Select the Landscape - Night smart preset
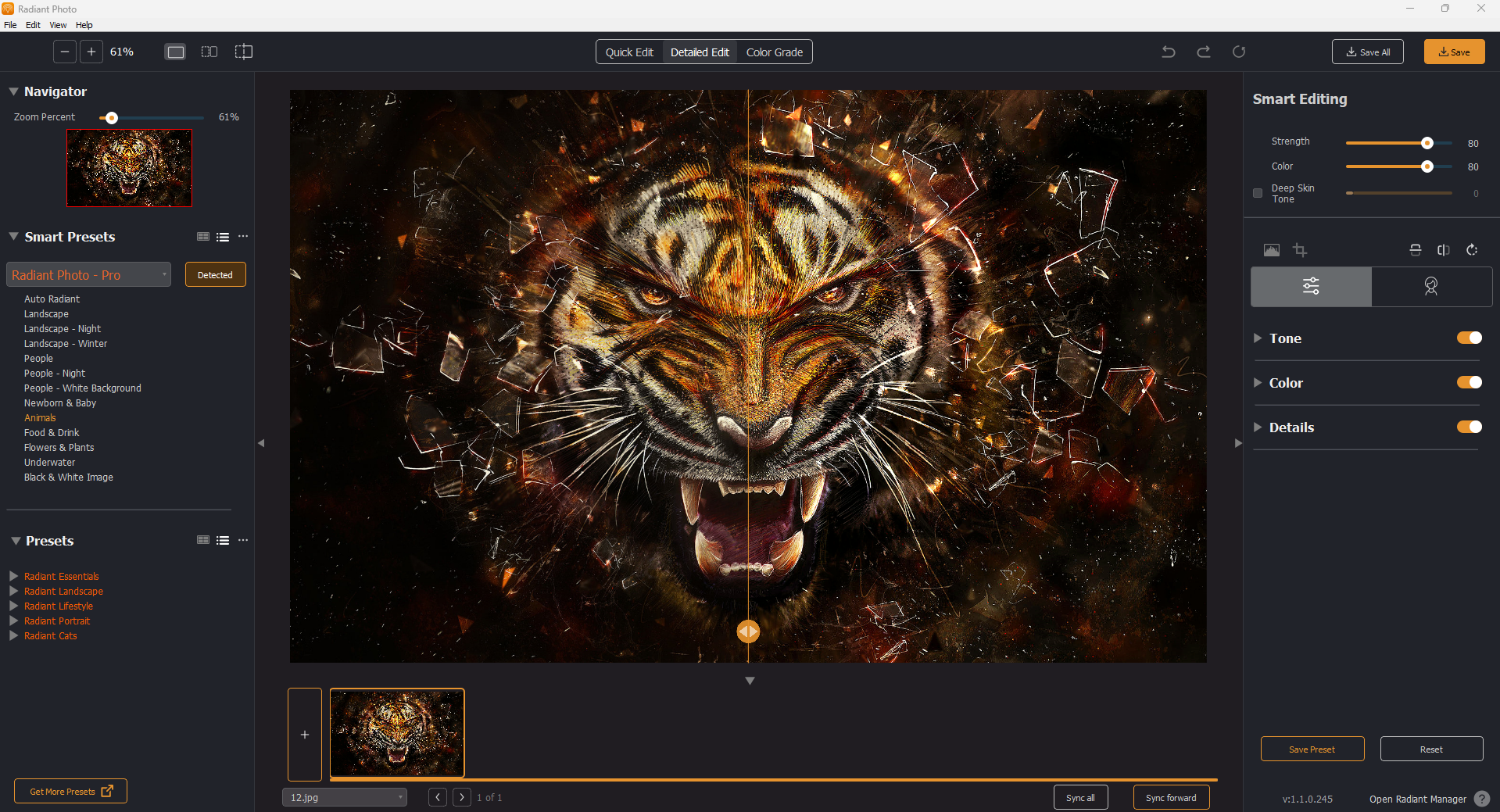The width and height of the screenshot is (1500, 812). click(63, 329)
